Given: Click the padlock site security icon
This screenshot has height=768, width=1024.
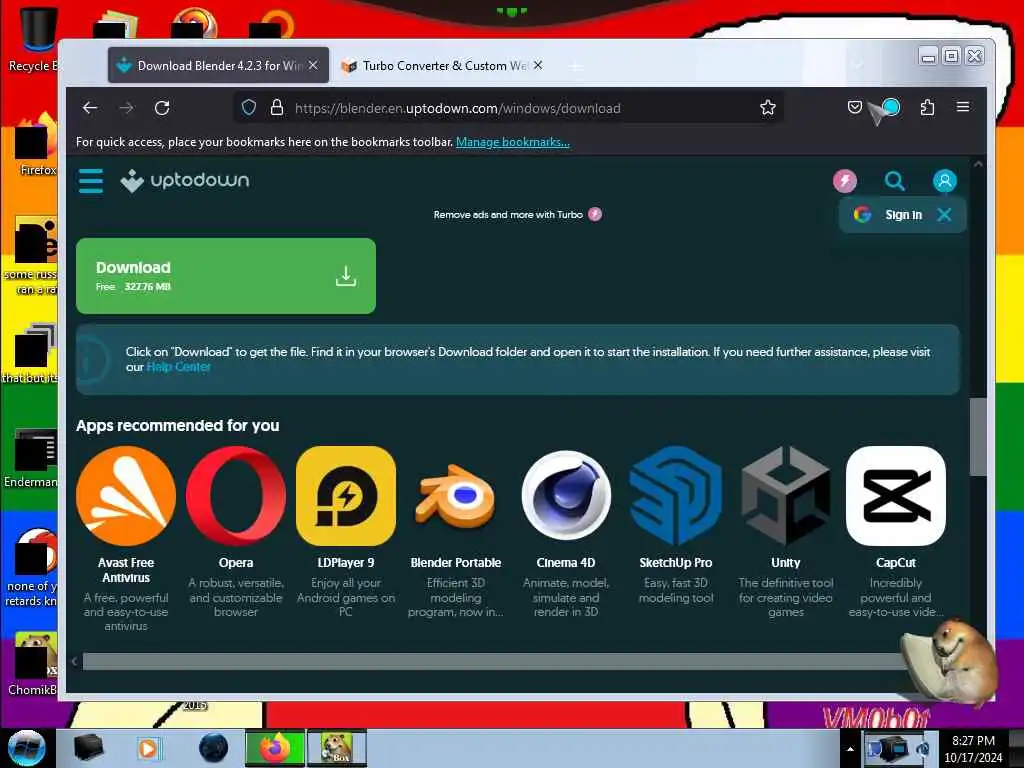Looking at the screenshot, I should pos(277,108).
